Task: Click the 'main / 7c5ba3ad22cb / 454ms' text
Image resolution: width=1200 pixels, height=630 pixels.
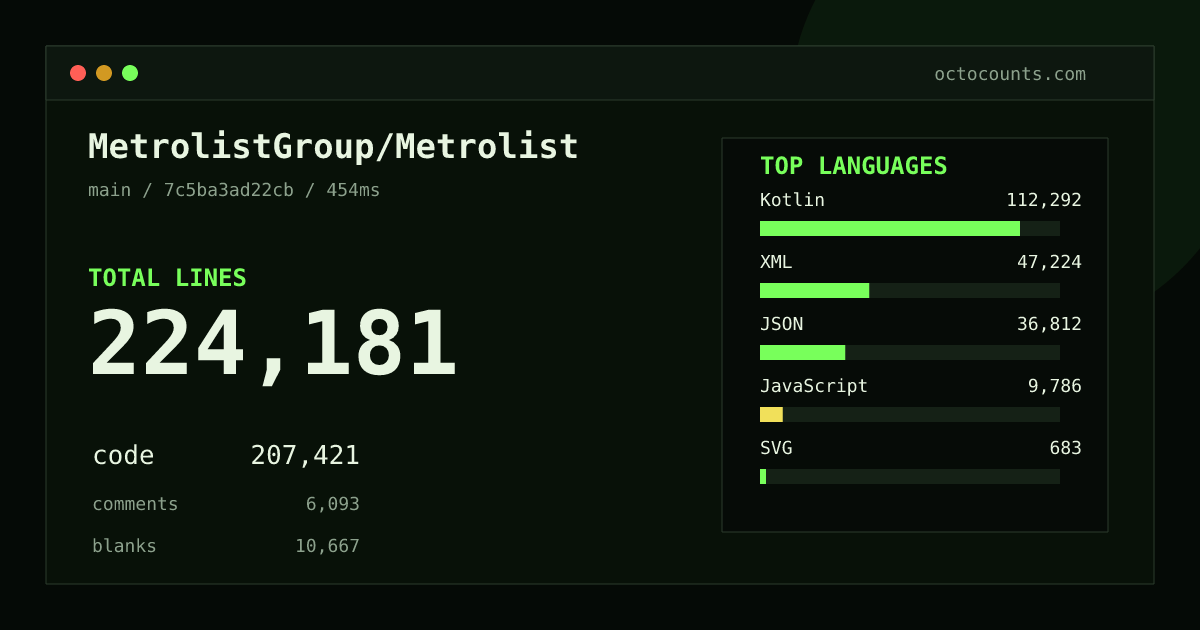Action: (234, 190)
